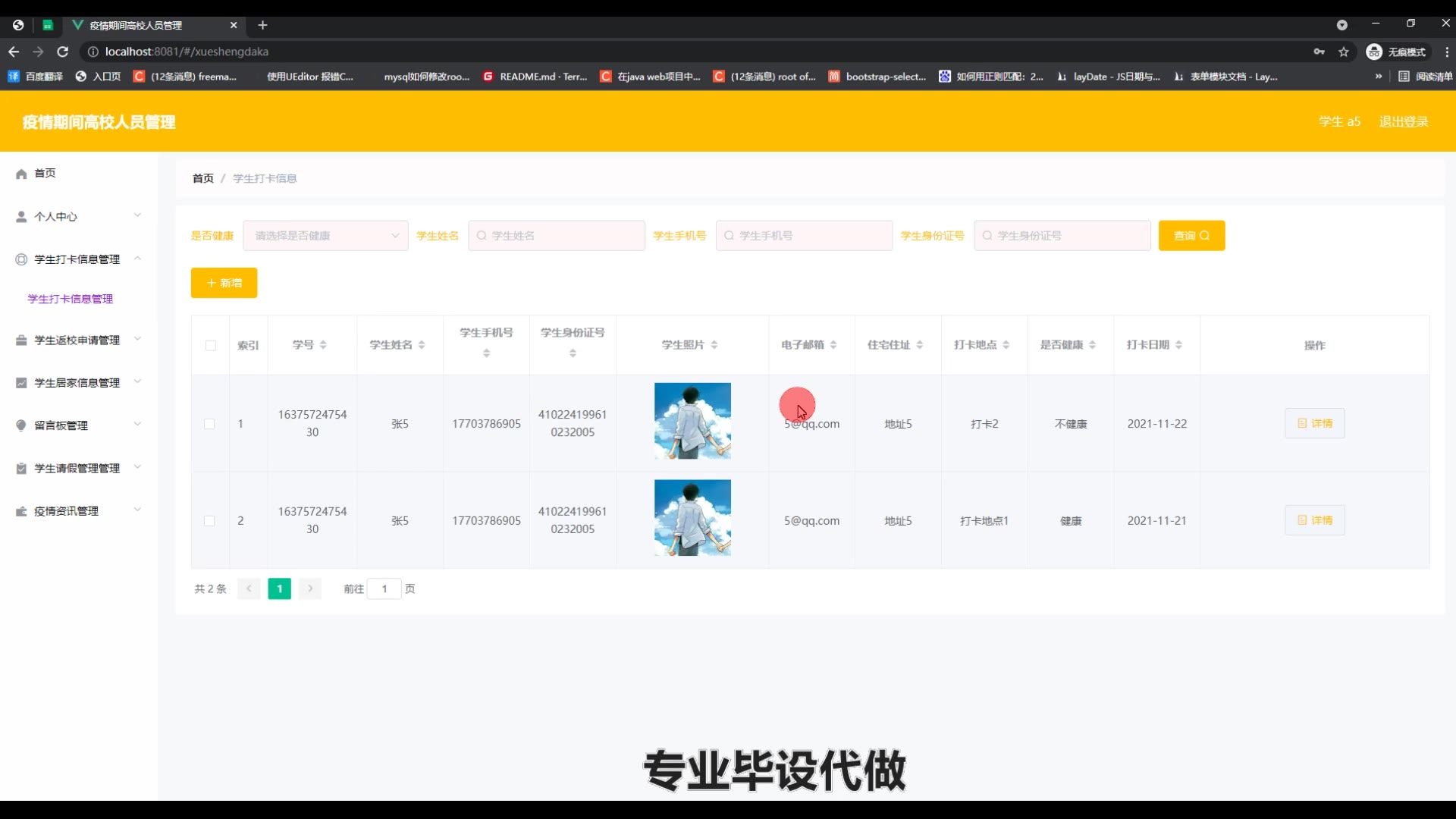
Task: Sort table by 学号 sort arrows
Action: 323,345
